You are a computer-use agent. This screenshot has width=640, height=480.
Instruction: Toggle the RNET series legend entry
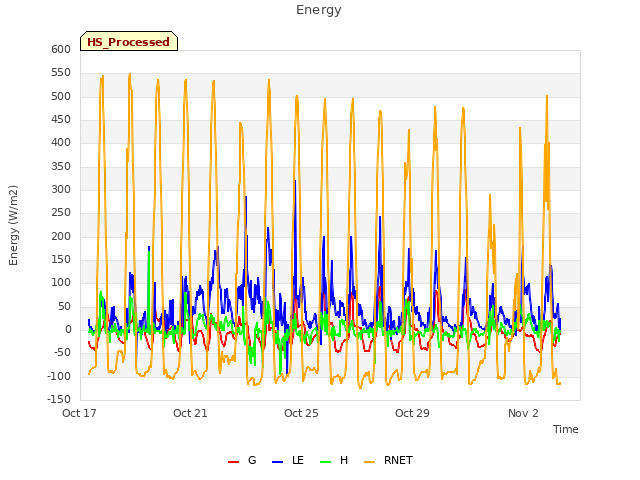click(388, 460)
